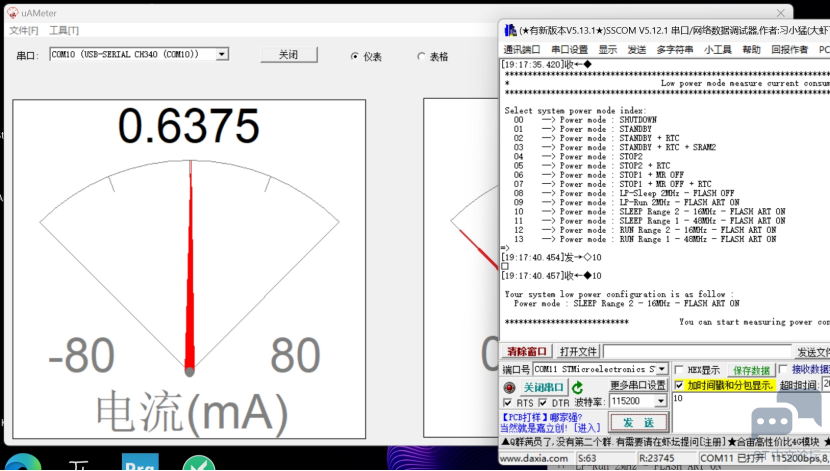
Task: Click the red port status indicator in SSCOM
Action: pos(509,387)
